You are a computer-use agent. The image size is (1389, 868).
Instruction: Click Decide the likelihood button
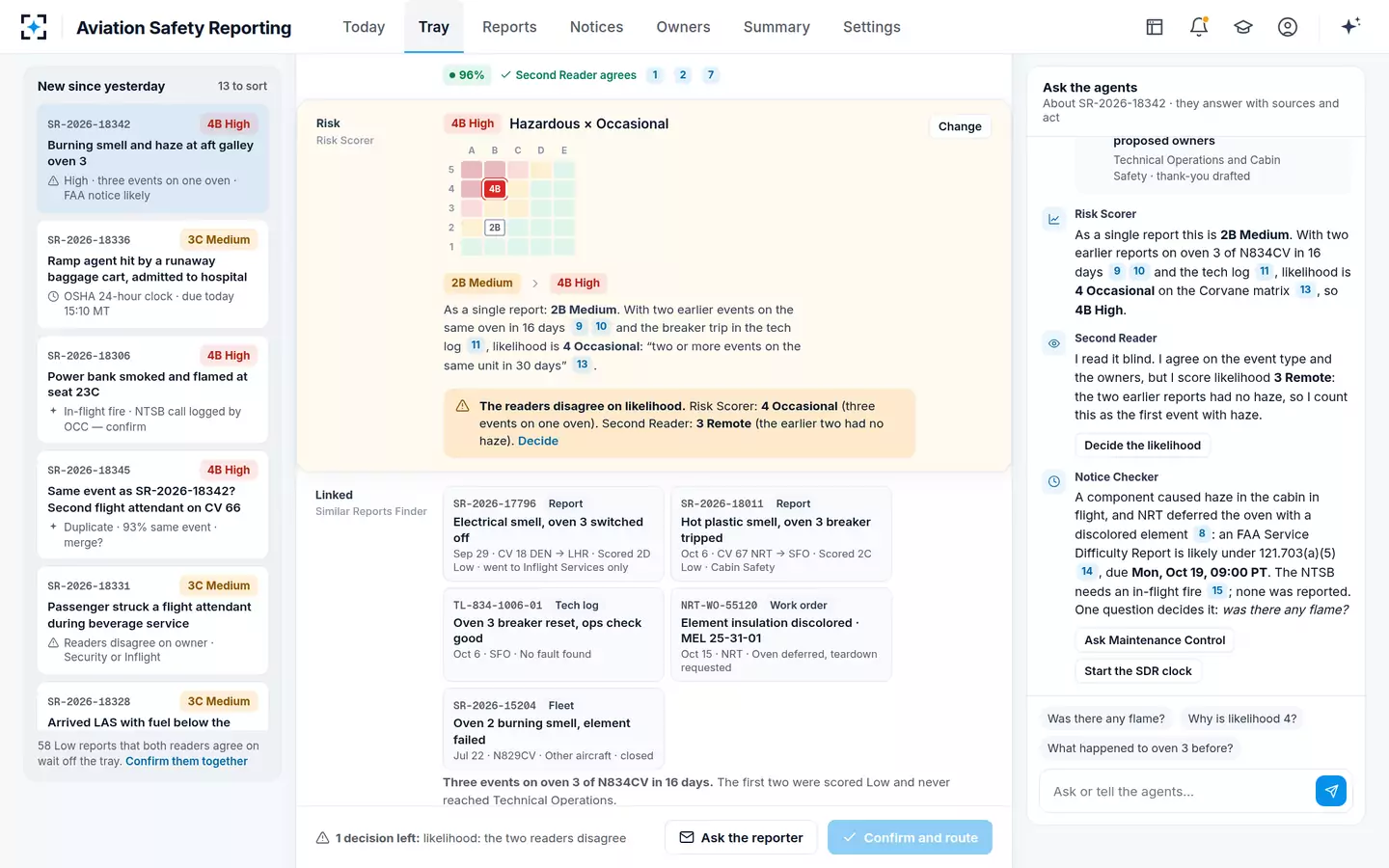coord(1142,446)
